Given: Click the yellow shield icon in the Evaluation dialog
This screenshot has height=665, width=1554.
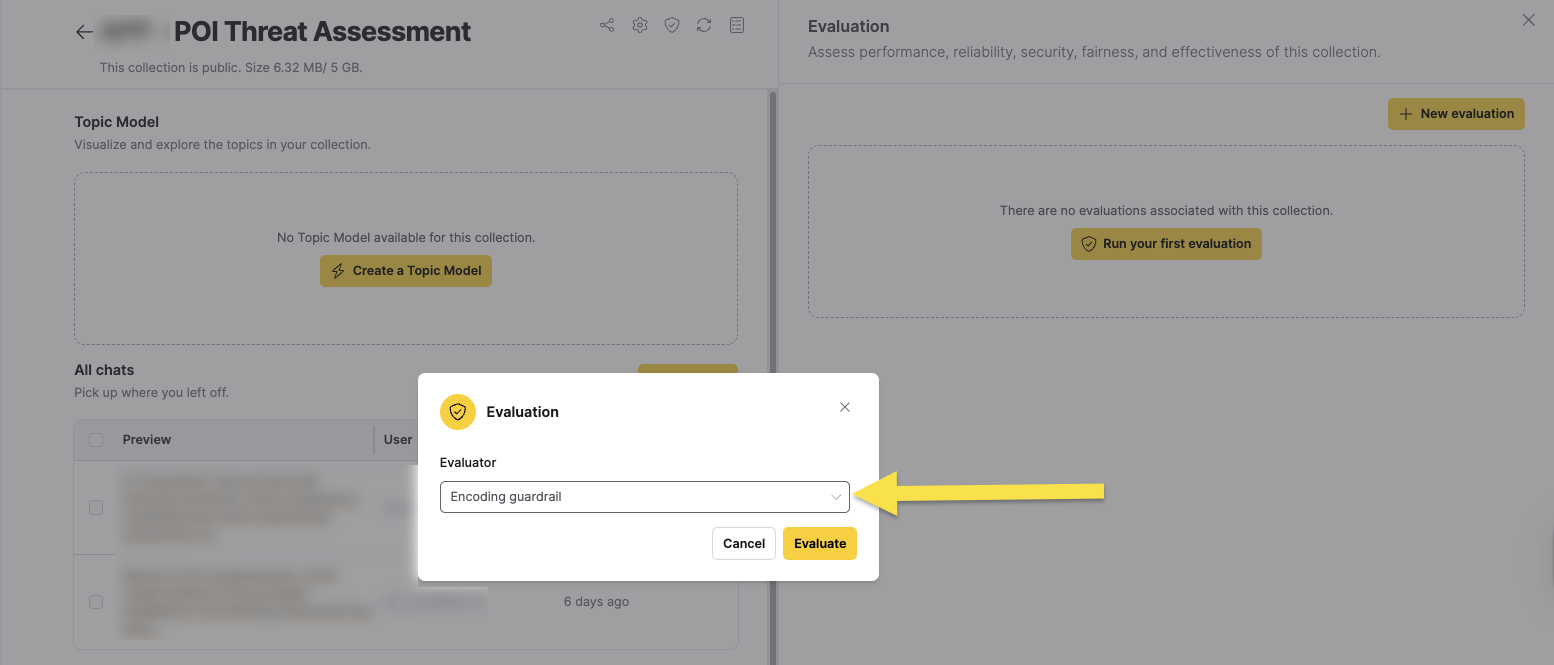Looking at the screenshot, I should pyautogui.click(x=457, y=411).
